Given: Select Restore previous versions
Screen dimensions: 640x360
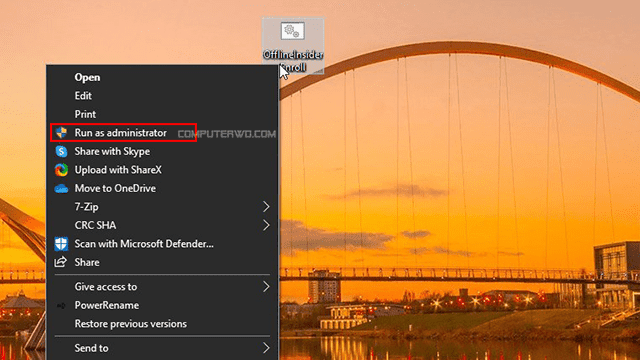Looking at the screenshot, I should tap(162, 324).
